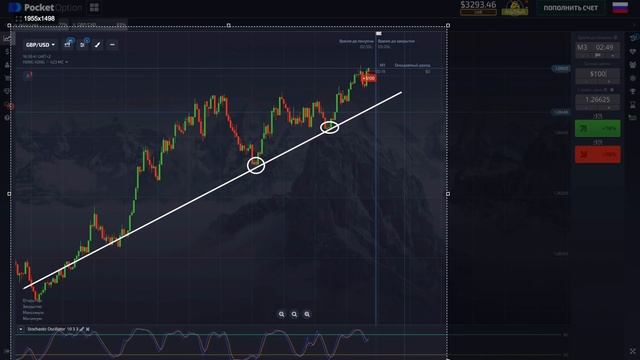Collapse the Stochastic Oscillator panel arrow
The height and width of the screenshot is (360, 640).
coord(21,329)
